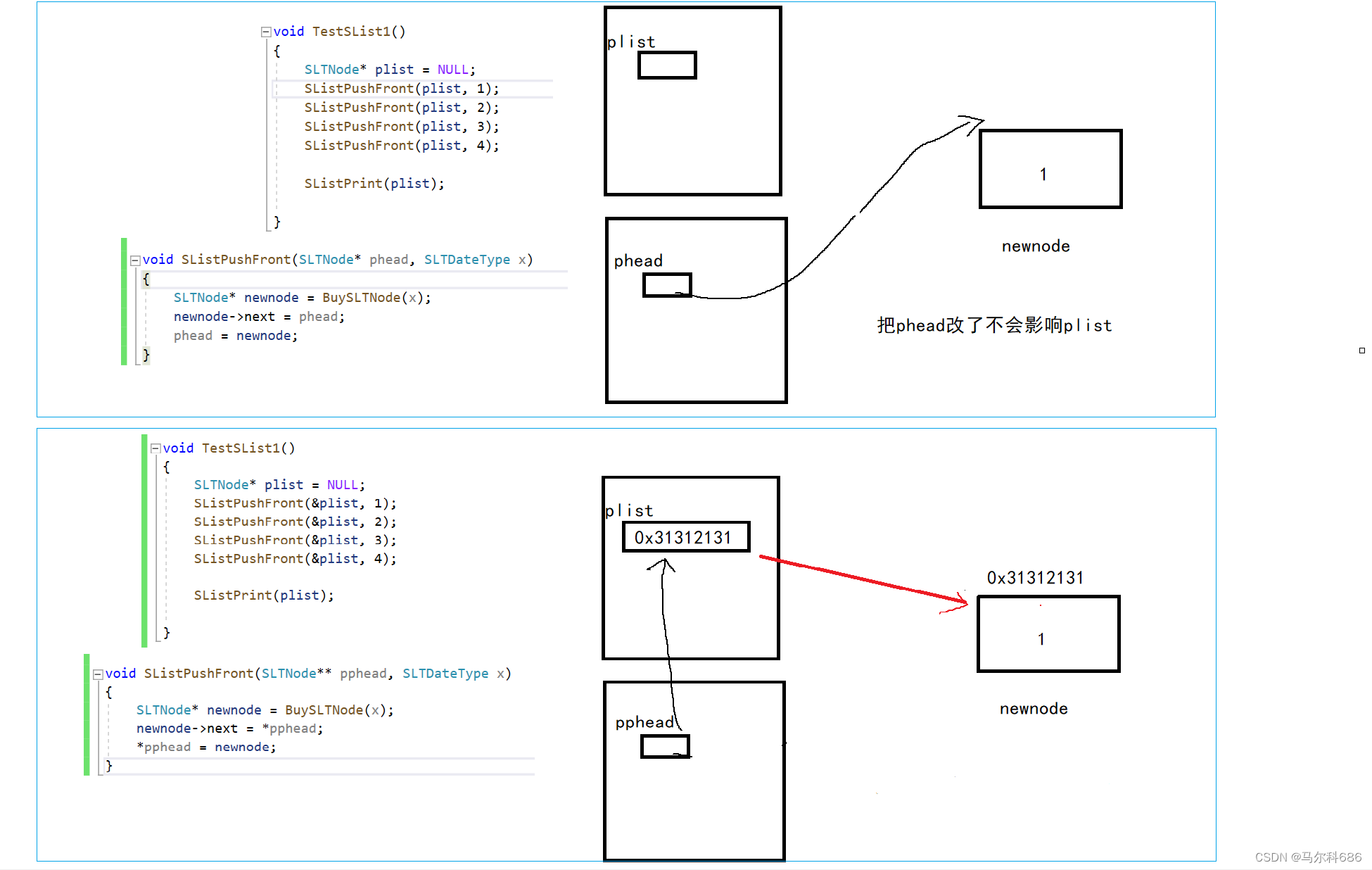1372x870 pixels.
Task: Click the line 'newnode->next = phead;'
Action: click(260, 317)
